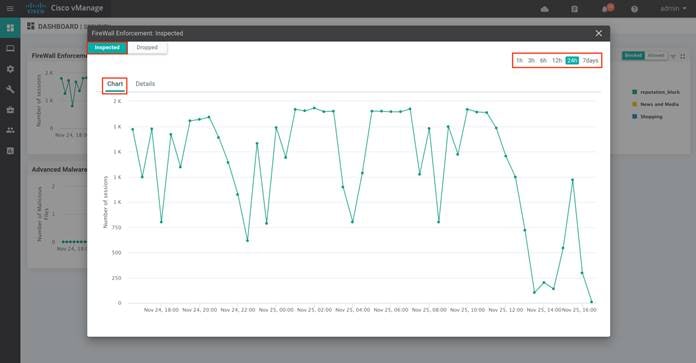Select the Dashboard icon in the left sidebar

(10, 28)
